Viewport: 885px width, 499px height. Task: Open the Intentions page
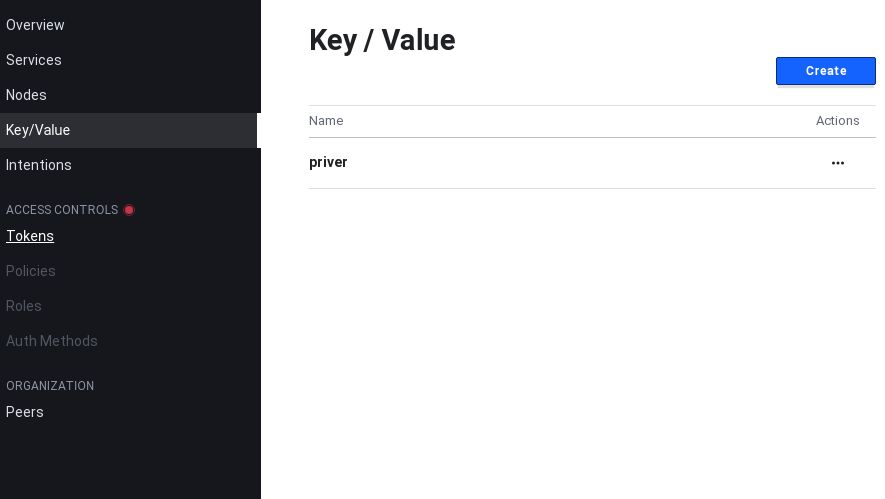click(x=38, y=165)
